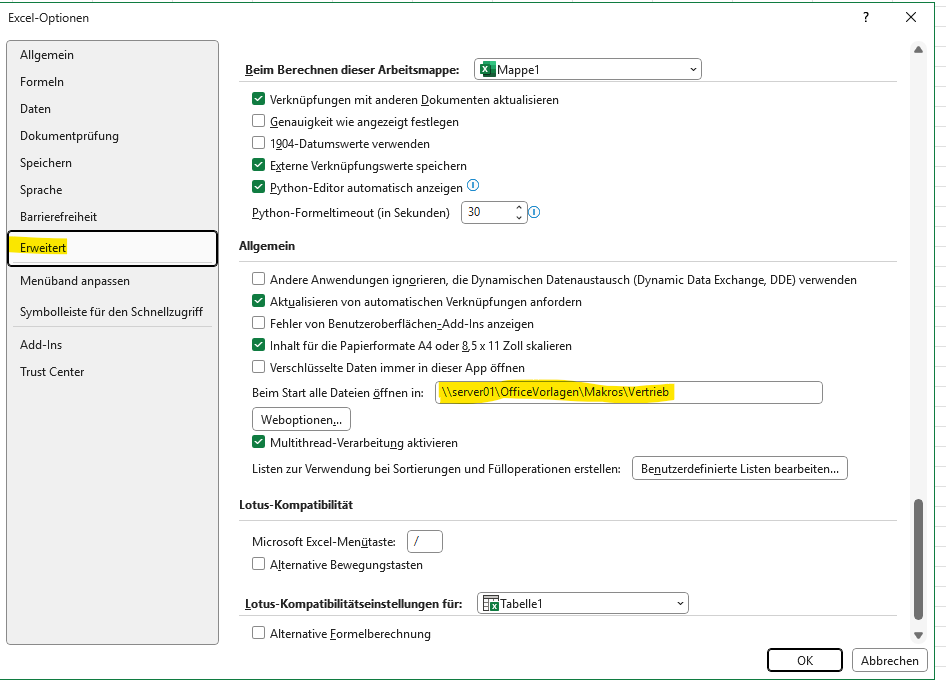946x680 pixels.
Task: Click the Excel workbook icon next to Mappe1
Action: click(487, 69)
